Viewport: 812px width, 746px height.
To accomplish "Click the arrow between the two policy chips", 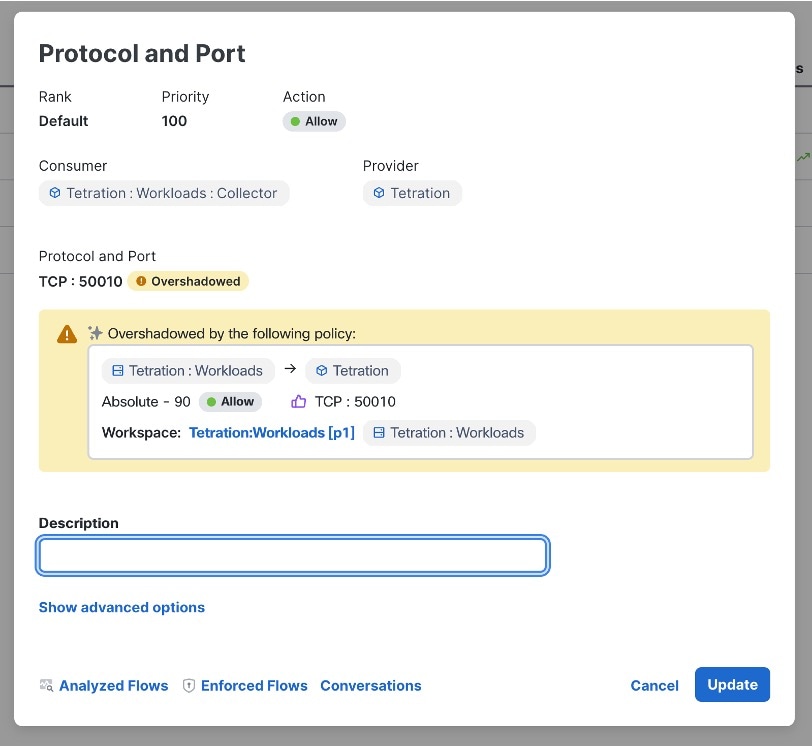I will click(x=289, y=369).
